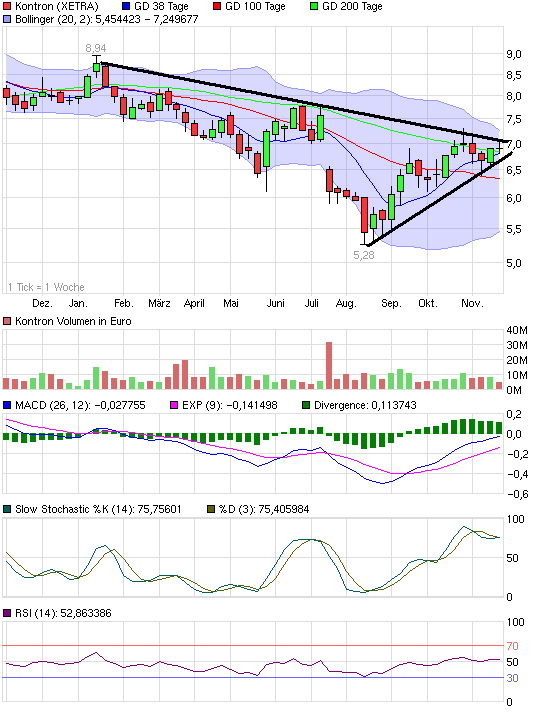Click the Okt. month axis label
The image size is (545, 723).
(x=427, y=303)
